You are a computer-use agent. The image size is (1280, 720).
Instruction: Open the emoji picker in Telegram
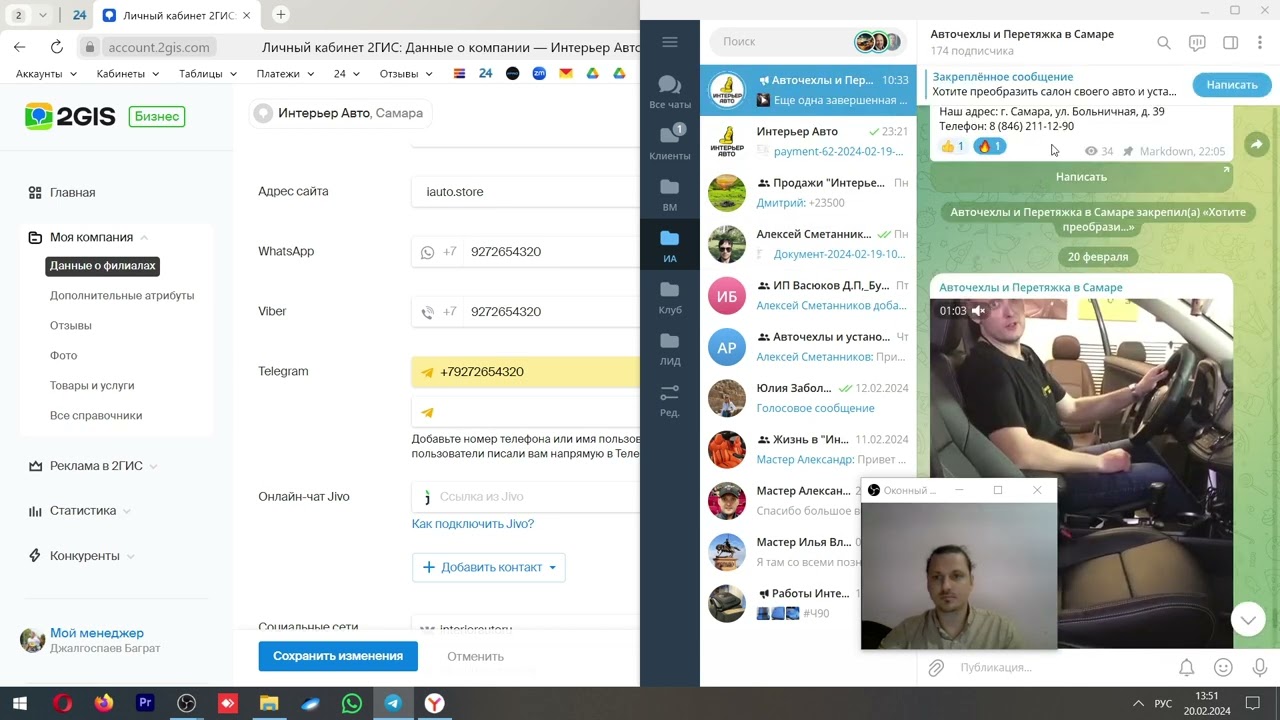point(1223,667)
